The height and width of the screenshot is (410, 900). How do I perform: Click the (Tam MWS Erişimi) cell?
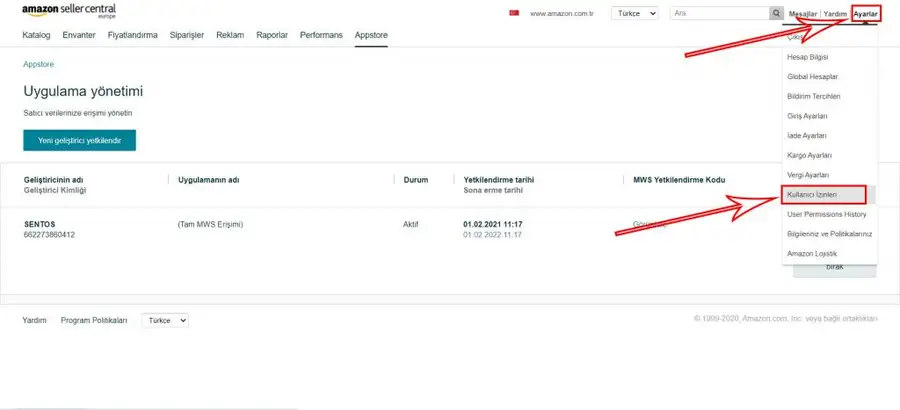(x=210, y=225)
